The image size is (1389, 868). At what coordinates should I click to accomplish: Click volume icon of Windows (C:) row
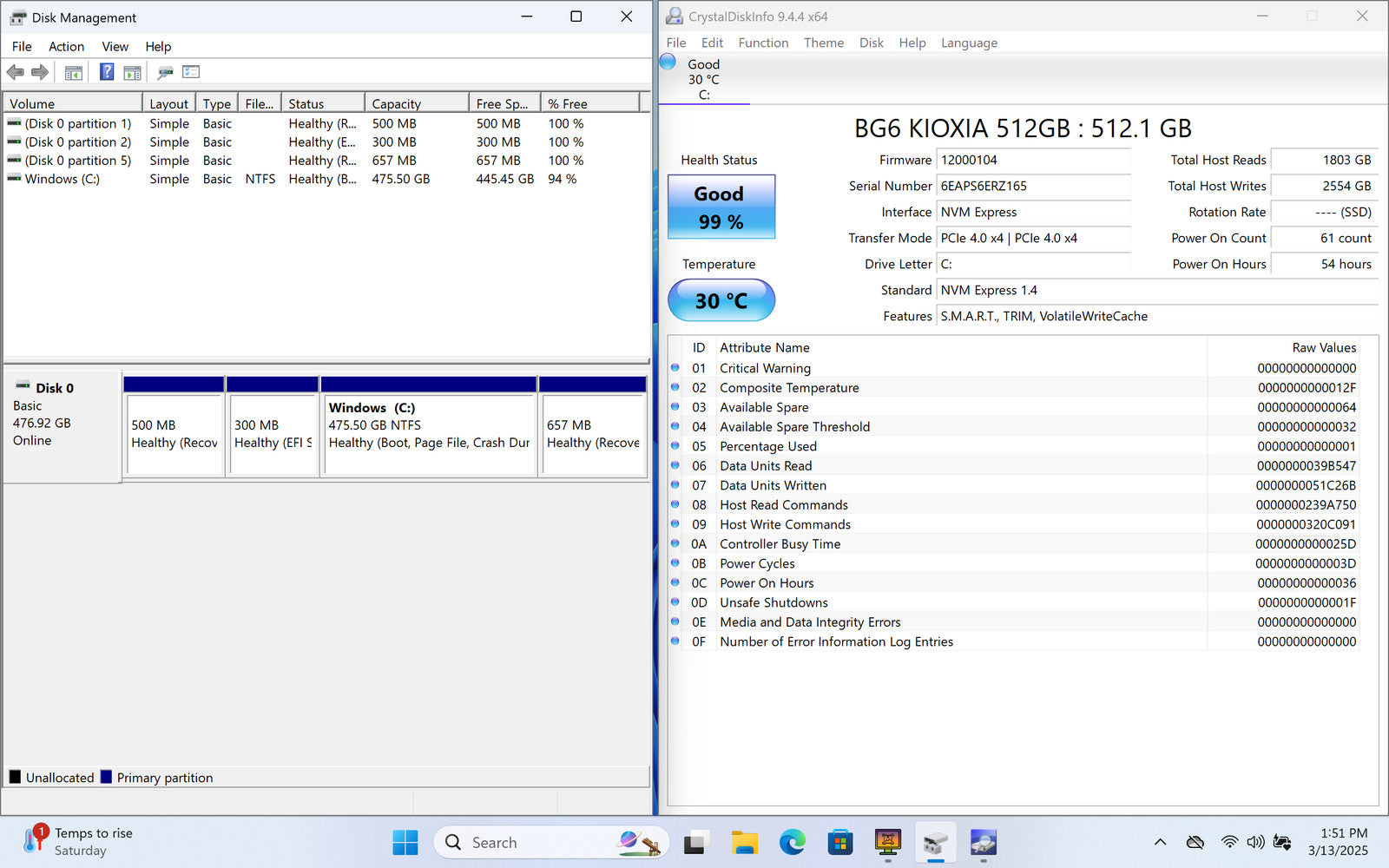14,178
